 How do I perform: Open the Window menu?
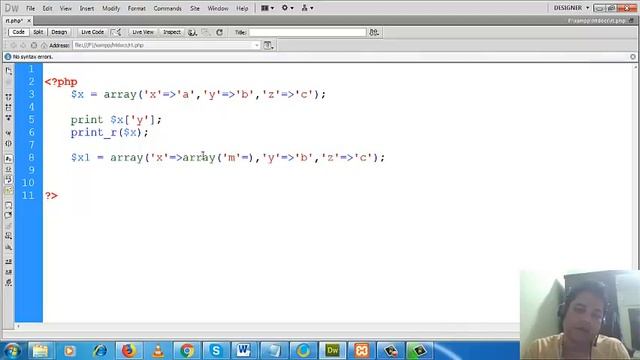(x=218, y=8)
